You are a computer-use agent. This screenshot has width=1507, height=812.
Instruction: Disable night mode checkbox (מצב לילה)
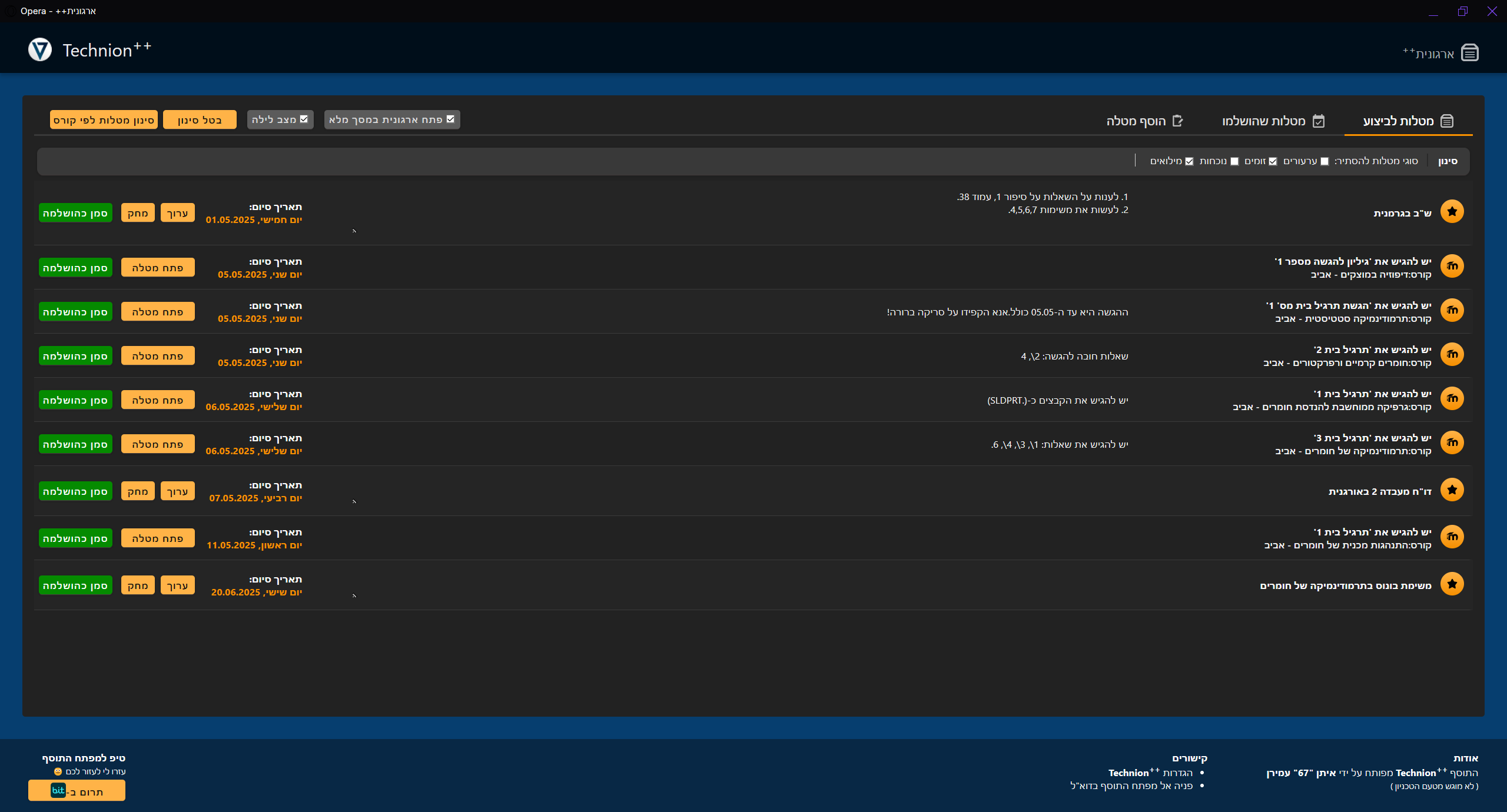pyautogui.click(x=304, y=119)
